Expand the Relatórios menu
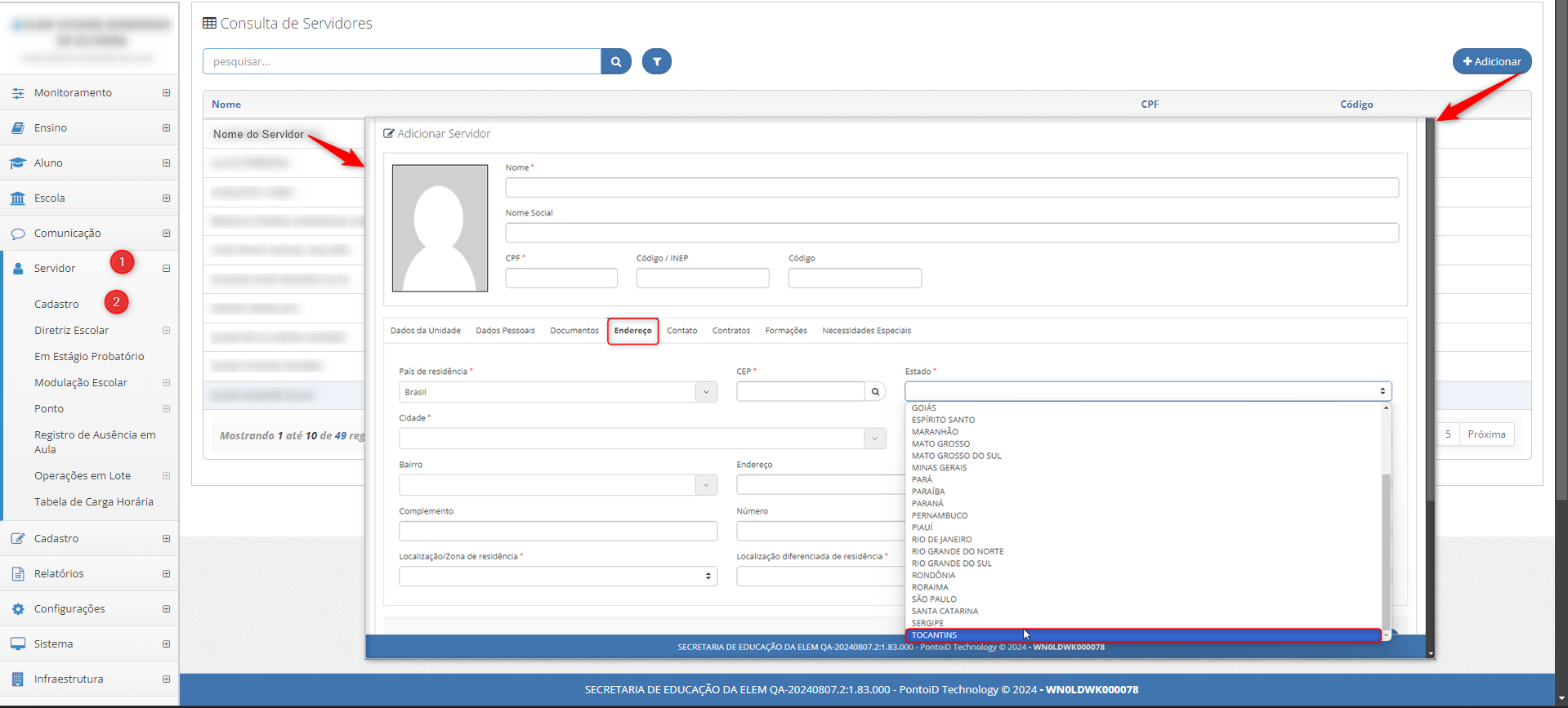The height and width of the screenshot is (708, 1568). click(x=166, y=574)
